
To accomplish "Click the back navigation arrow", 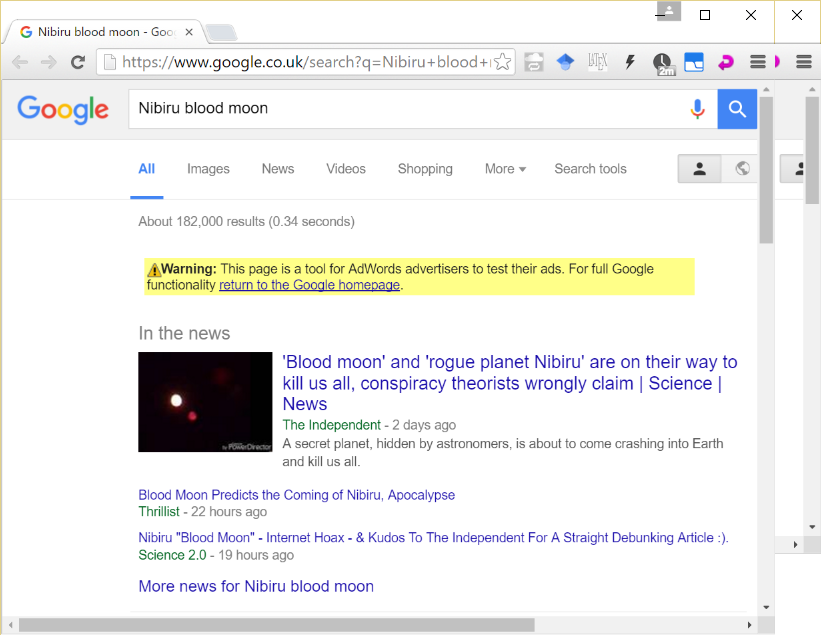I will point(20,62).
